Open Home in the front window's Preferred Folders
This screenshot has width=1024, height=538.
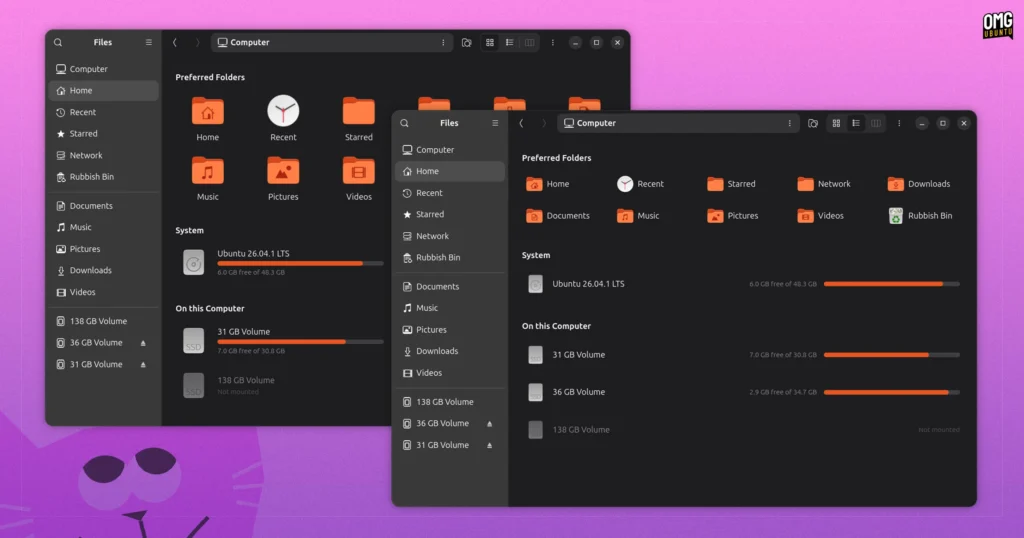click(547, 184)
